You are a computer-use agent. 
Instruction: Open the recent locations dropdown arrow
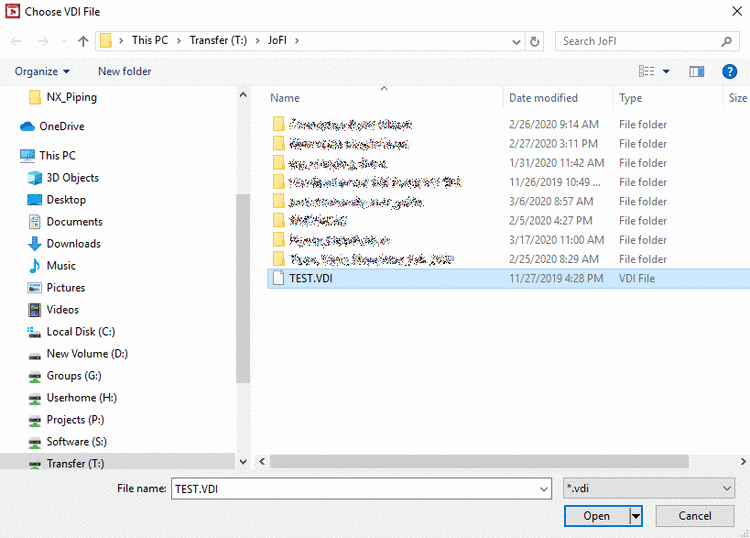point(64,41)
